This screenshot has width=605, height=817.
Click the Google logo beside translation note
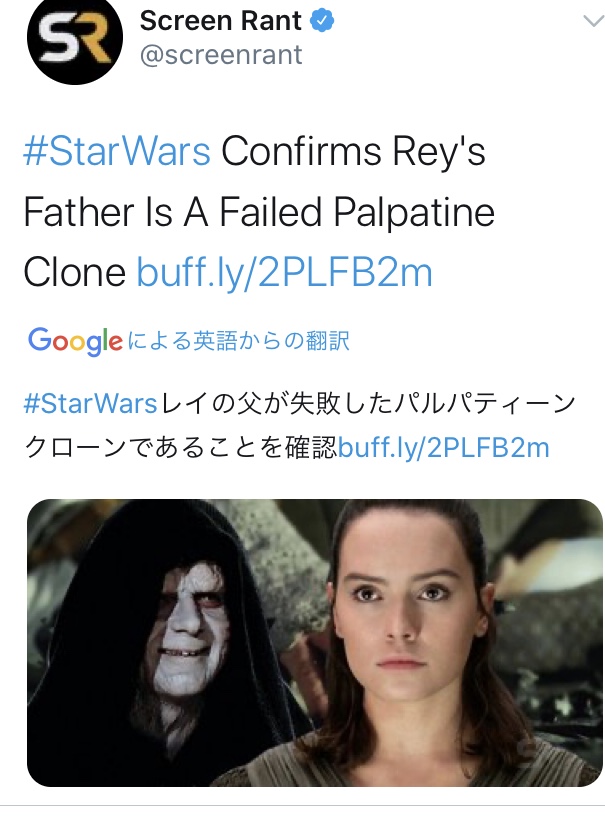tap(75, 341)
